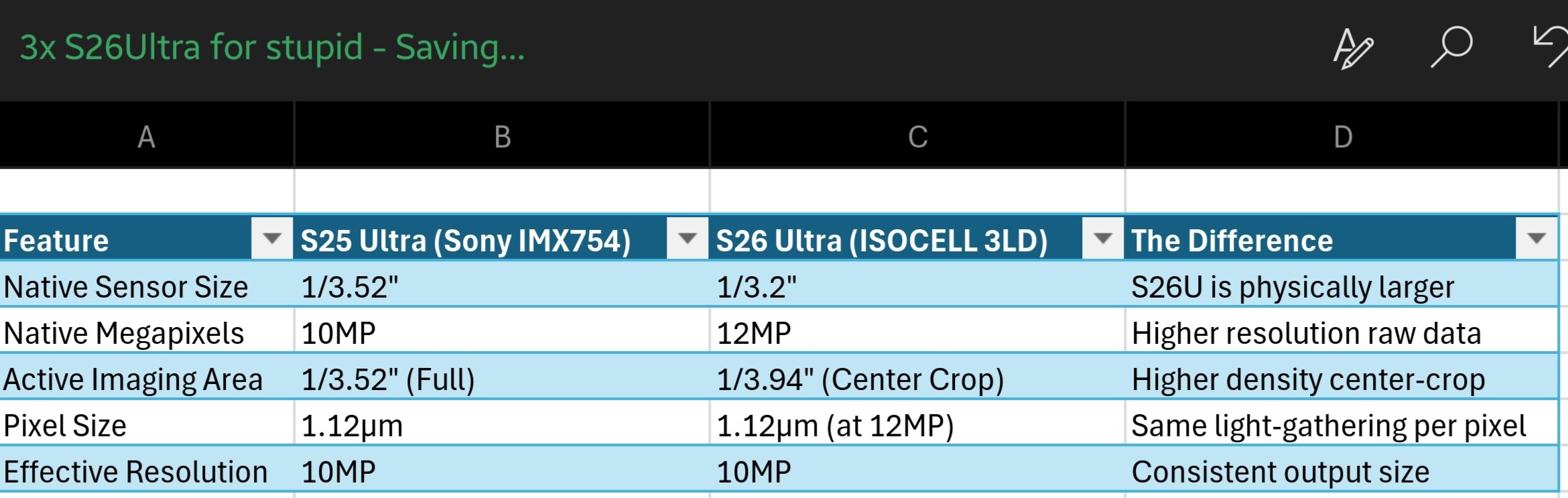Select column B header

pyautogui.click(x=502, y=137)
